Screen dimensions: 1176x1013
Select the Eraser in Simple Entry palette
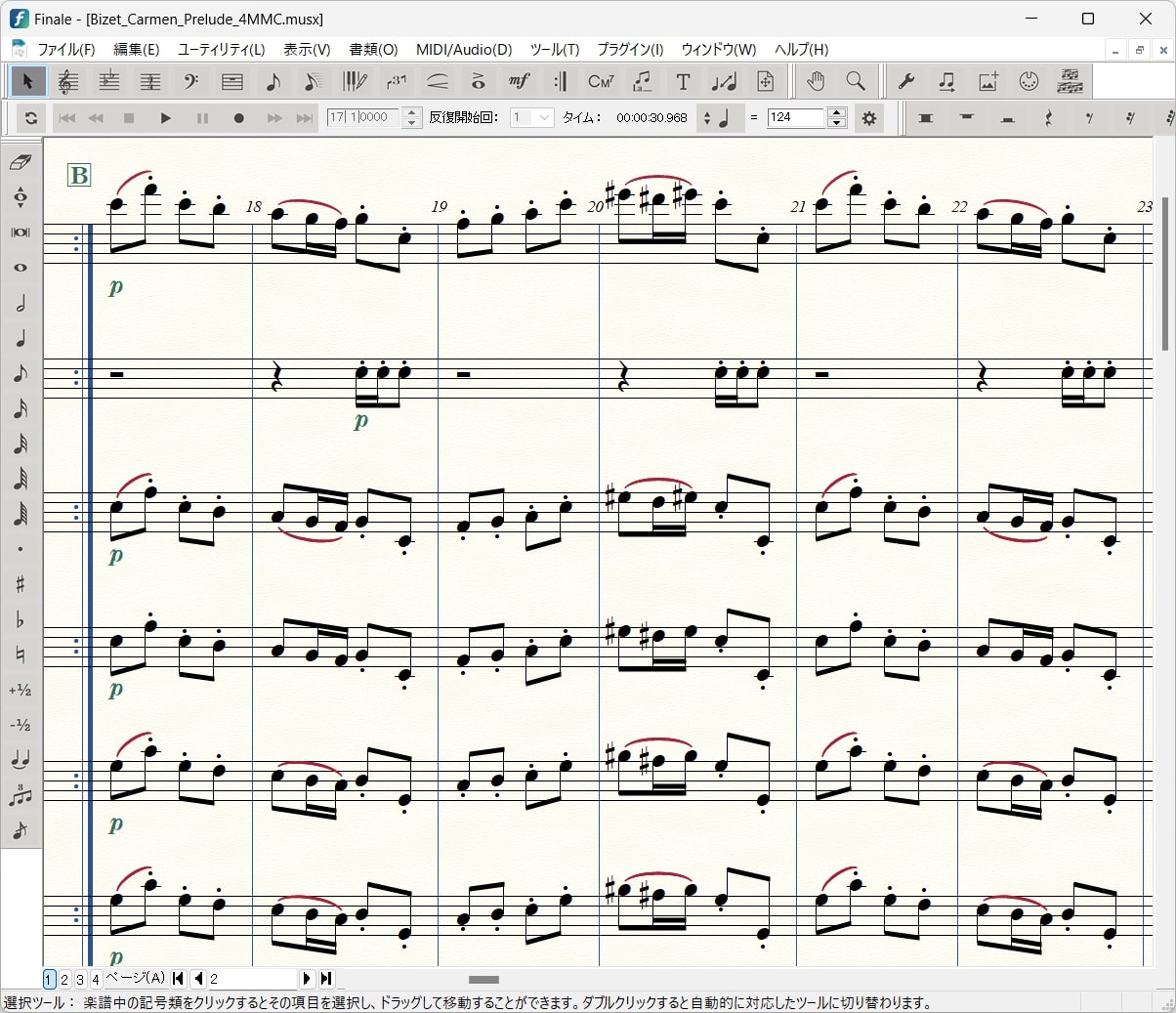tap(21, 162)
